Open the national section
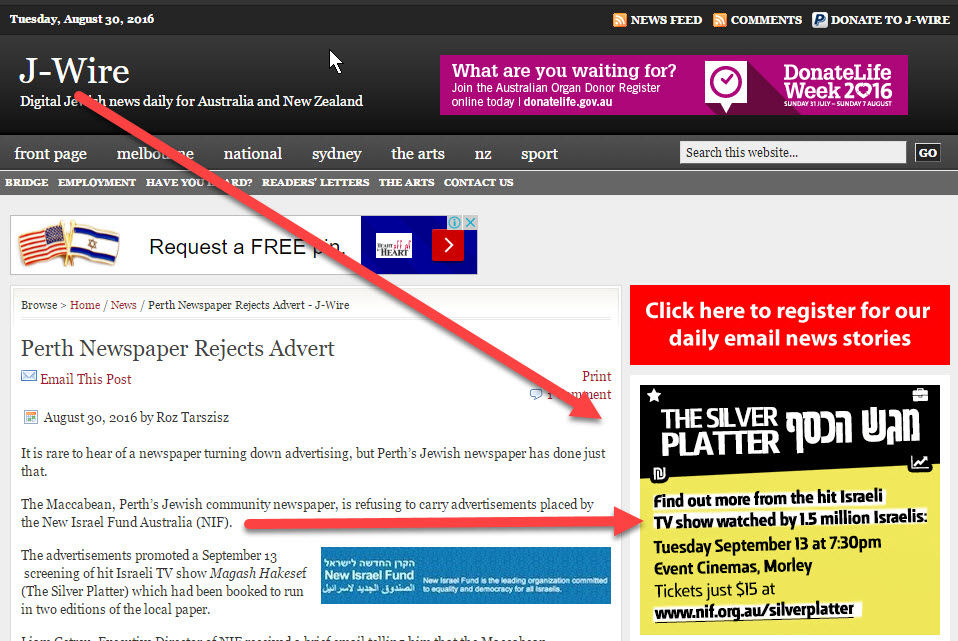 pos(253,153)
